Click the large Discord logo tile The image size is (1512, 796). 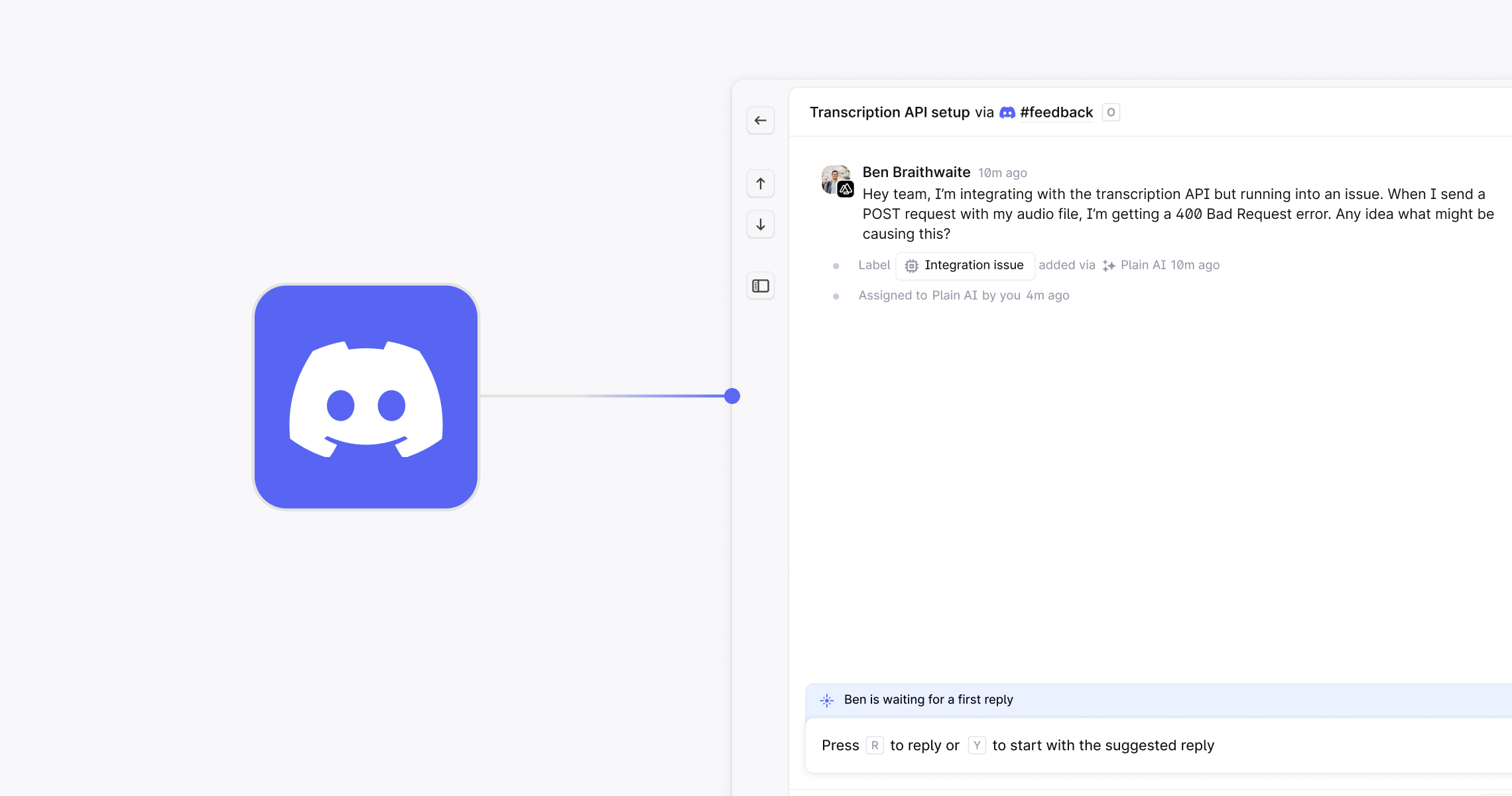(x=366, y=397)
